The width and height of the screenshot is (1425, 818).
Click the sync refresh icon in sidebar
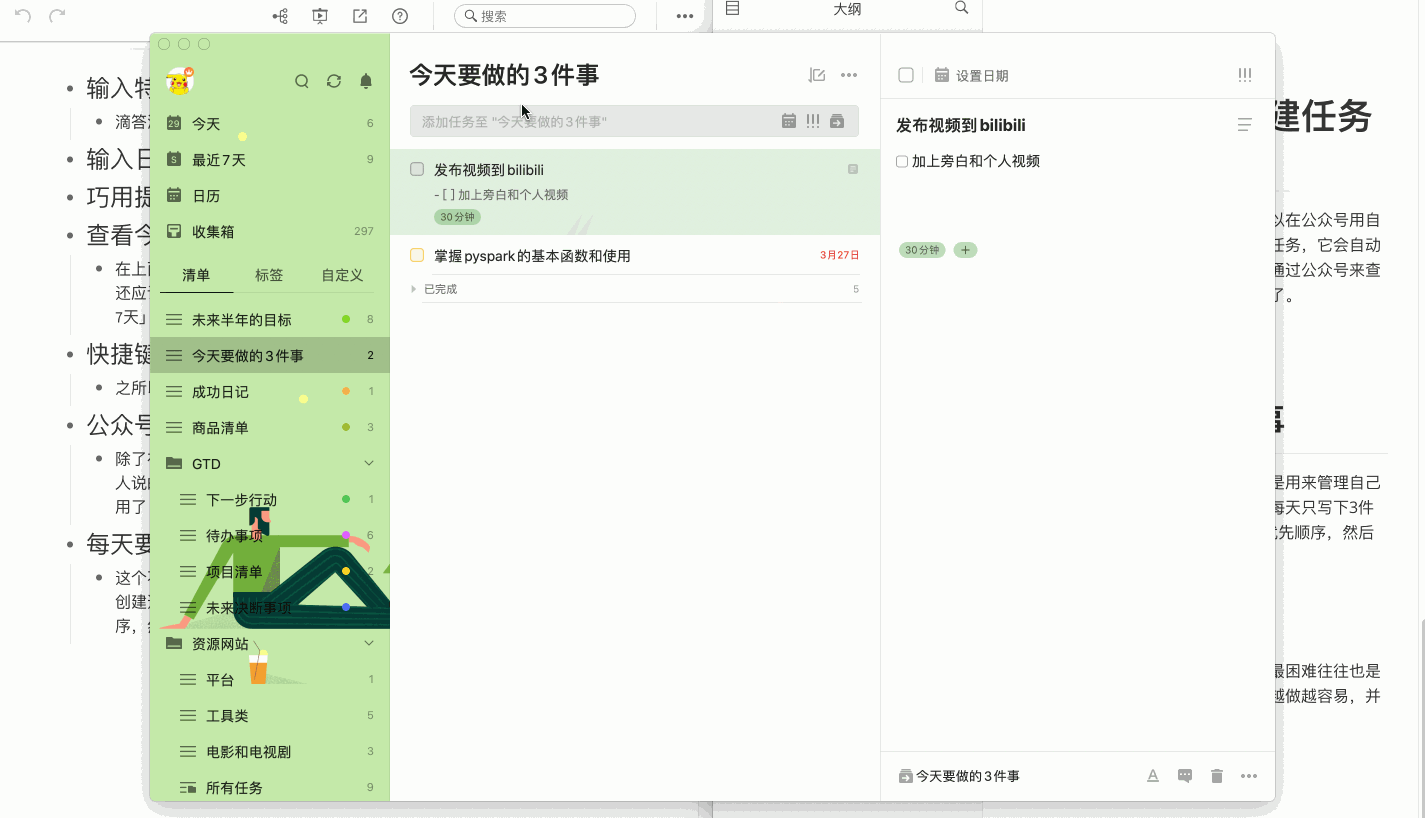pos(334,82)
